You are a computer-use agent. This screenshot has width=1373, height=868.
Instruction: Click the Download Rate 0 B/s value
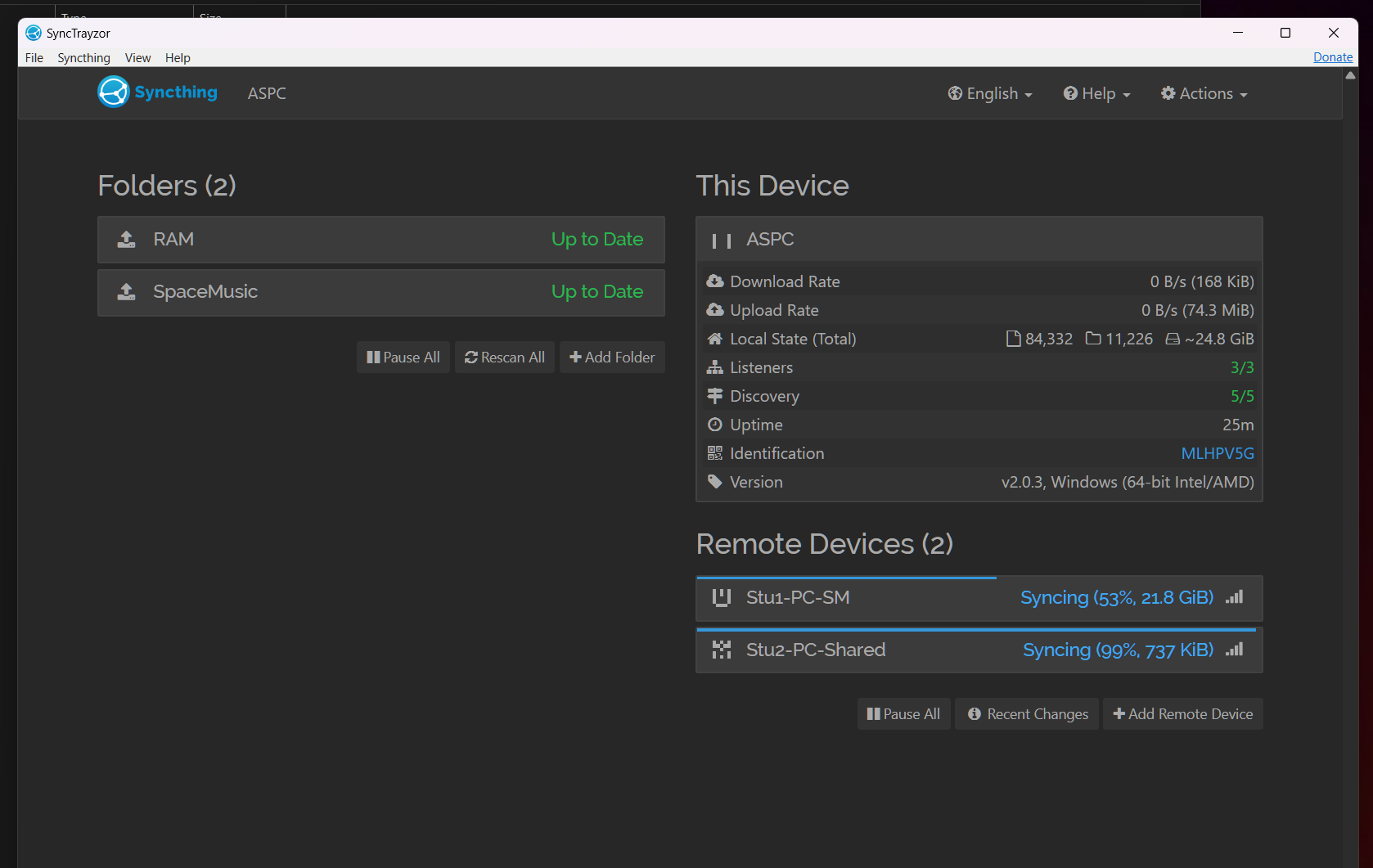(1202, 281)
